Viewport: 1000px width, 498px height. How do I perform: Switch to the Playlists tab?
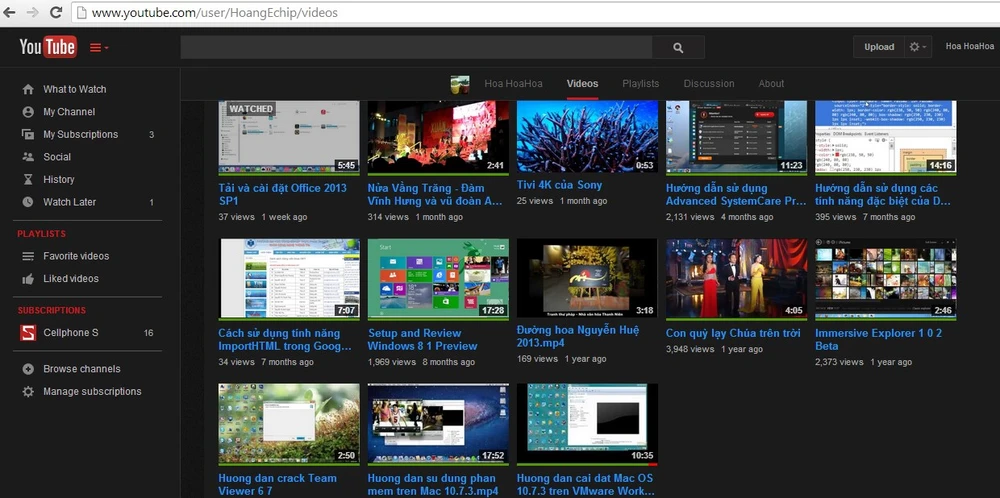(x=640, y=84)
